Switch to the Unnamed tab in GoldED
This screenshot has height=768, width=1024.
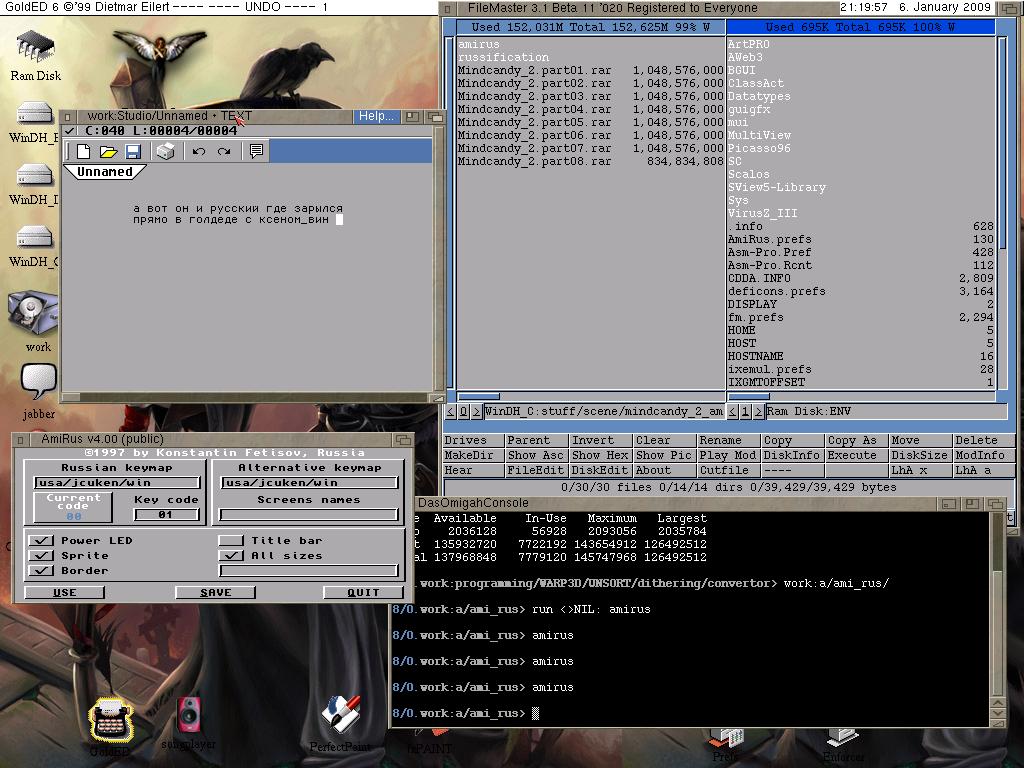(x=104, y=172)
